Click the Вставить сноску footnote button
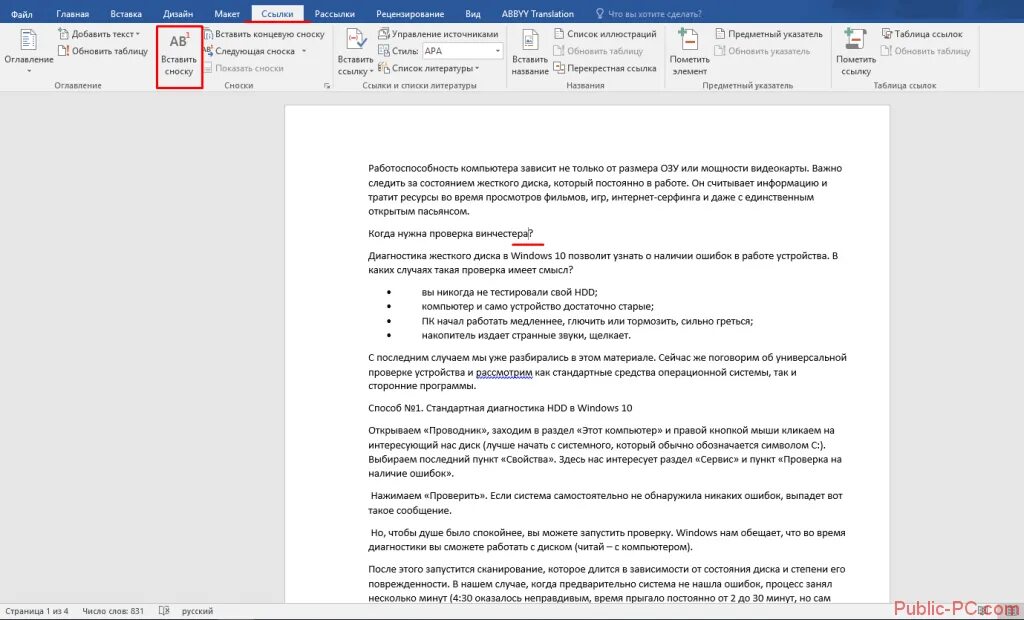Image resolution: width=1024 pixels, height=620 pixels. coord(179,57)
